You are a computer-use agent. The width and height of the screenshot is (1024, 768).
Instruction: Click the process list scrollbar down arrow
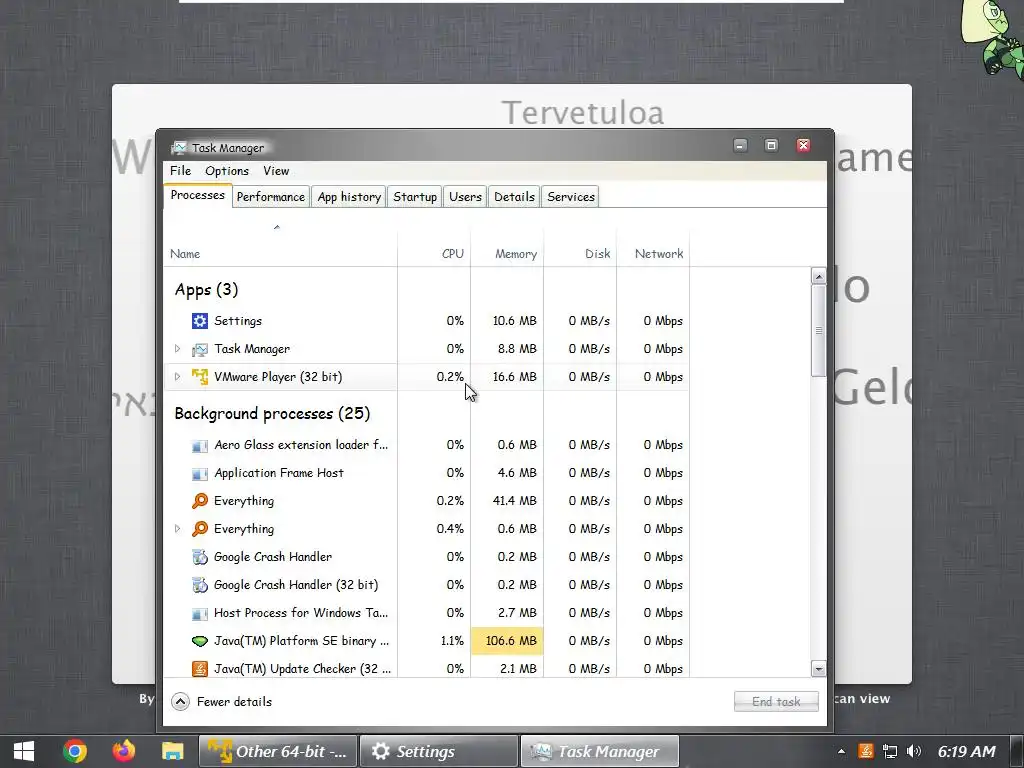[x=818, y=668]
